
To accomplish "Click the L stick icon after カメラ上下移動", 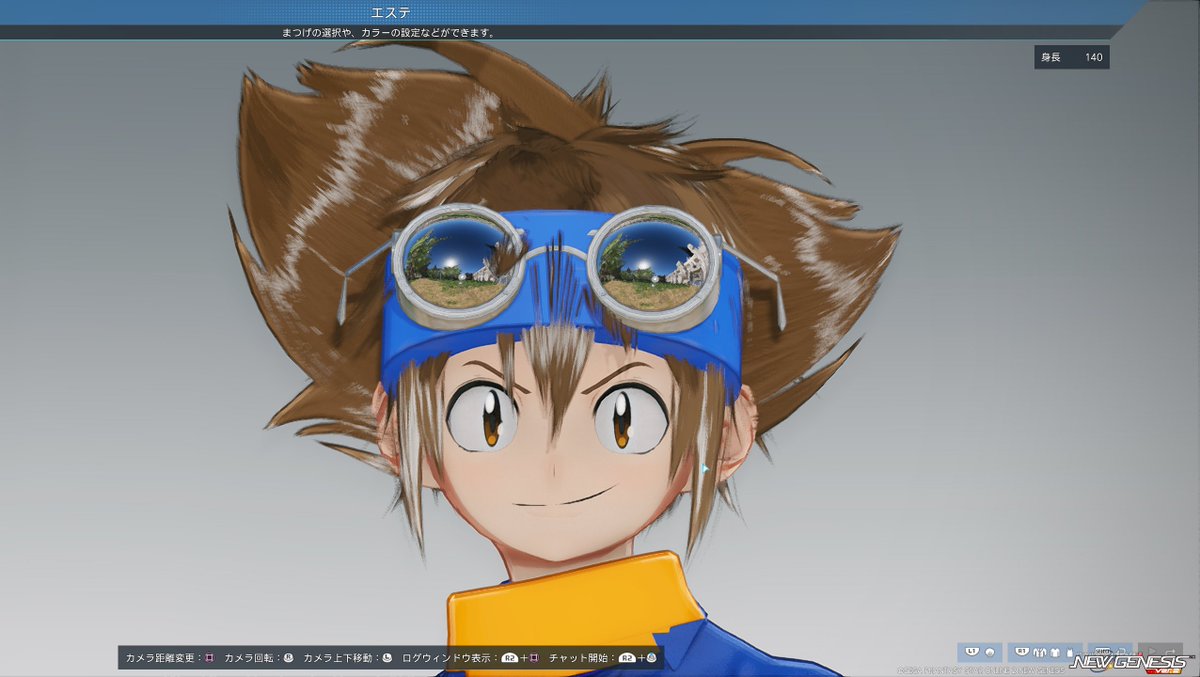I will 387,658.
